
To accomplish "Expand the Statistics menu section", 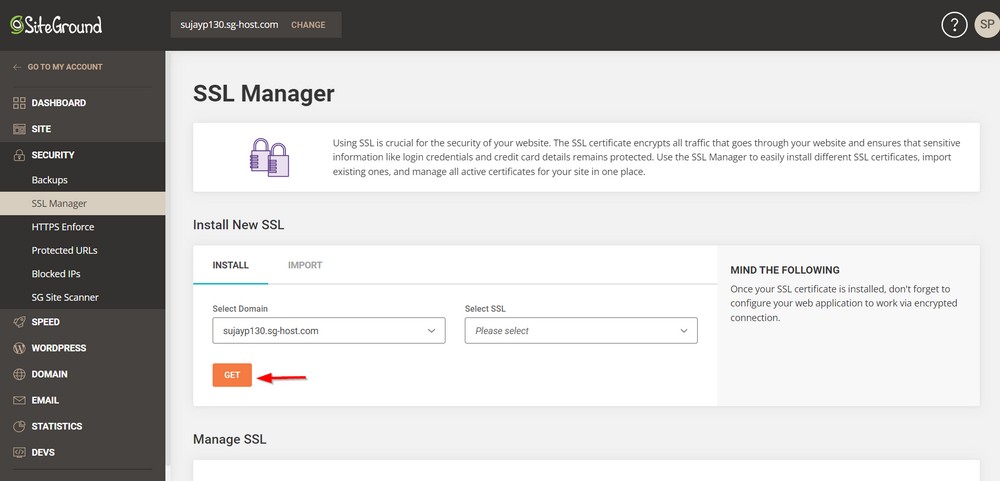I will (57, 426).
